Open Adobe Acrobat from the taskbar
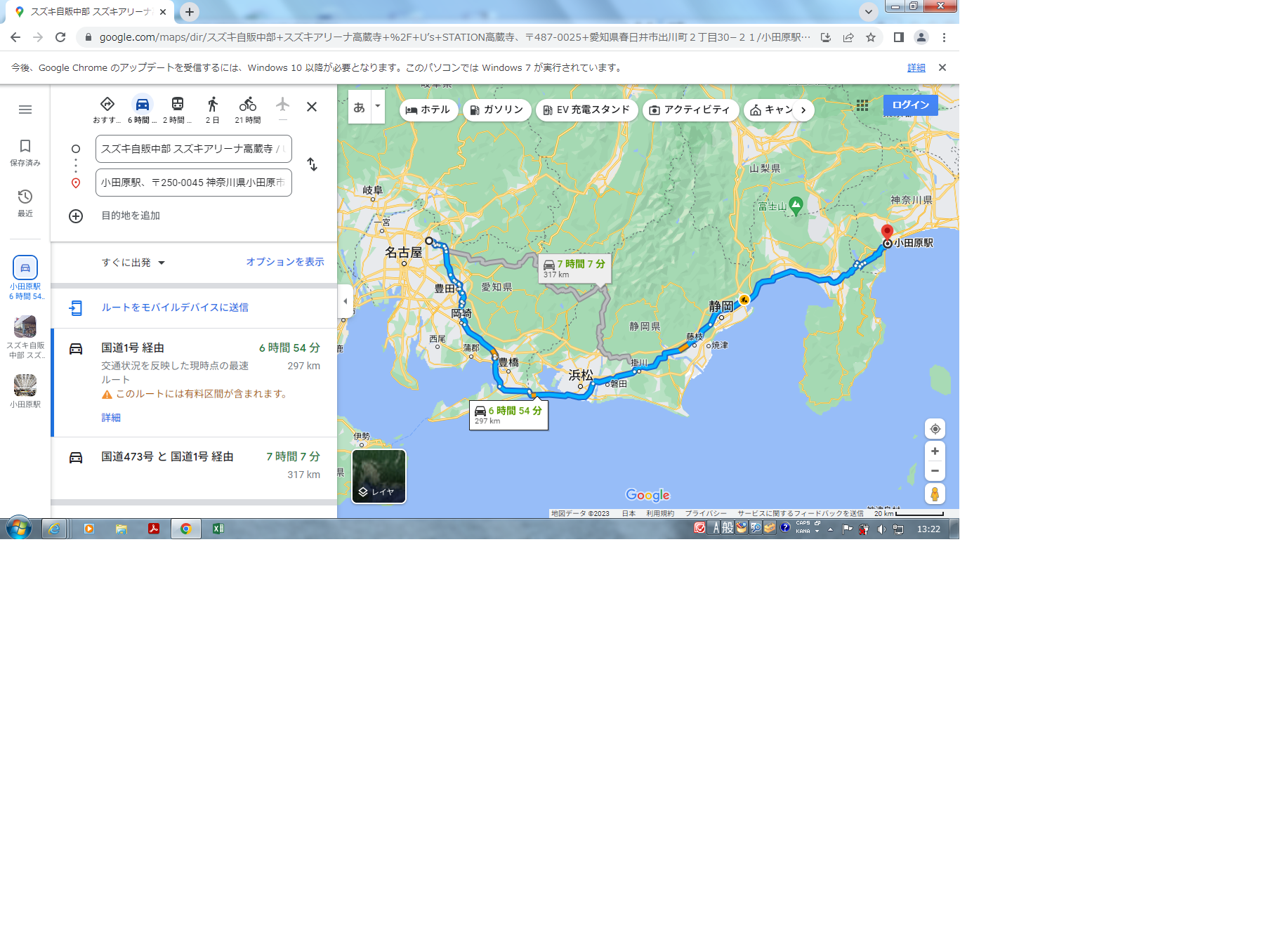The height and width of the screenshot is (952, 1269). pos(154,529)
